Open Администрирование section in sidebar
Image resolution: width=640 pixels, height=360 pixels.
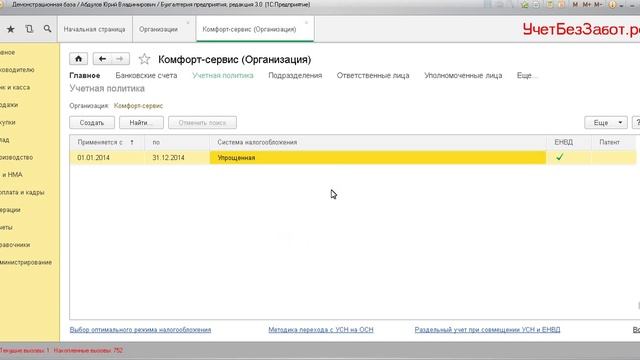26,262
